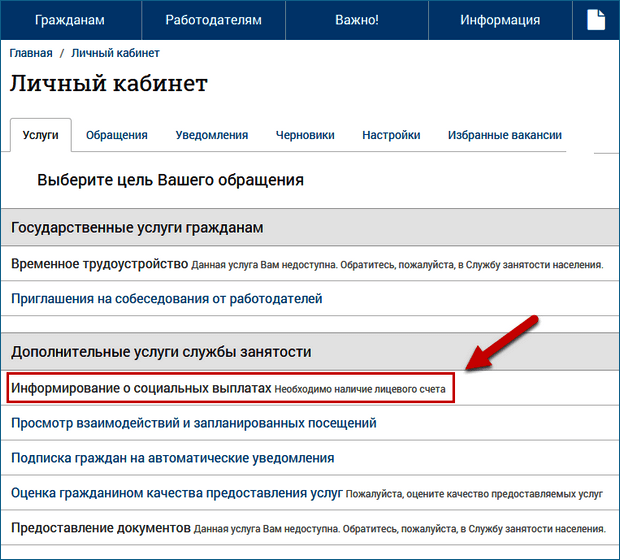Image resolution: width=620 pixels, height=560 pixels.
Task: Select the Важно! navigation item
Action: 356,20
